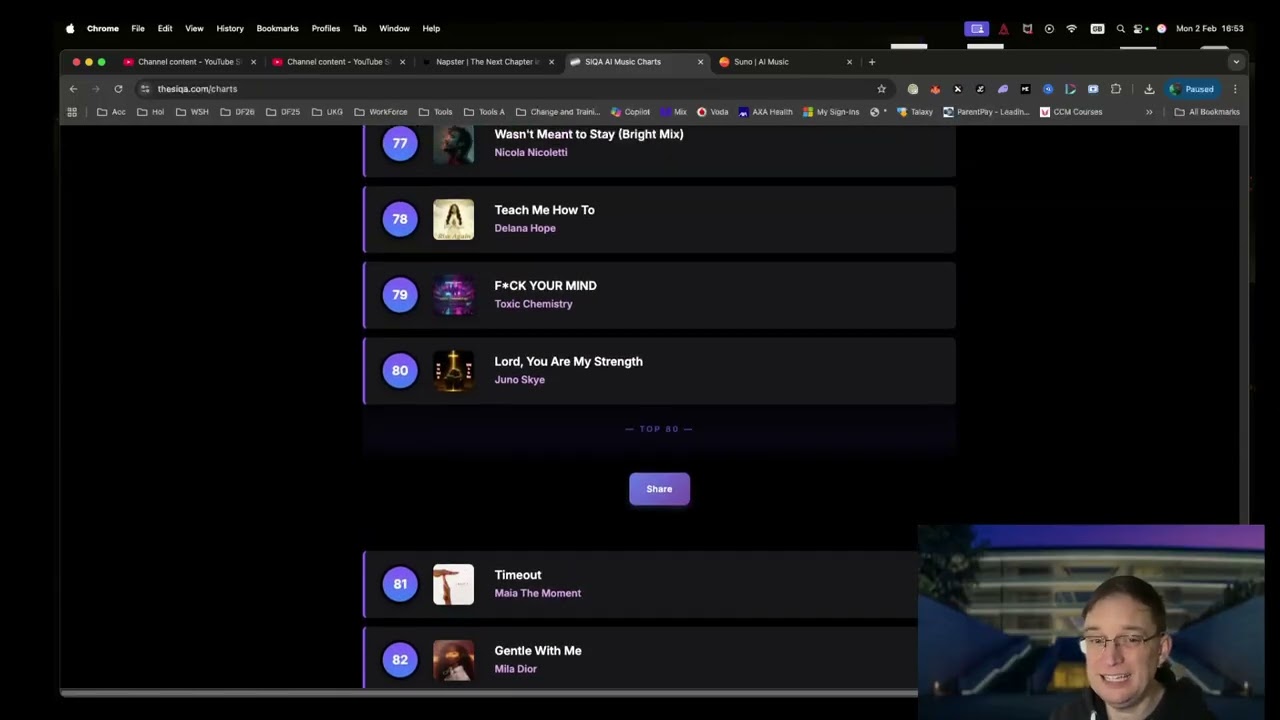This screenshot has width=1280, height=720.
Task: Open artist Juno Skye link
Action: point(519,380)
